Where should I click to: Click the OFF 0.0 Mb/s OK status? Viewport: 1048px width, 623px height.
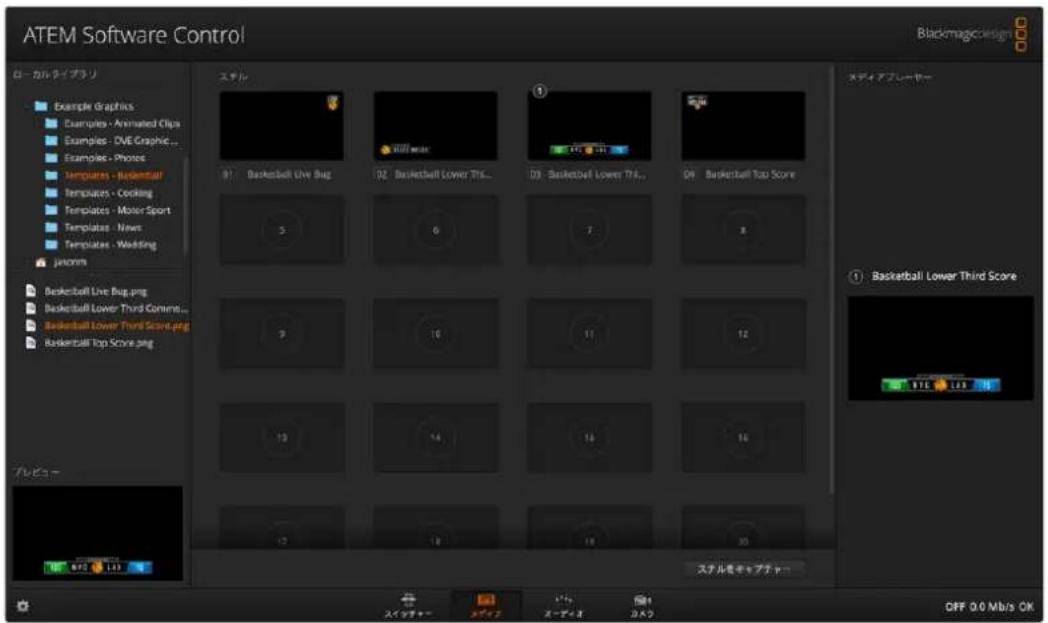tap(989, 607)
